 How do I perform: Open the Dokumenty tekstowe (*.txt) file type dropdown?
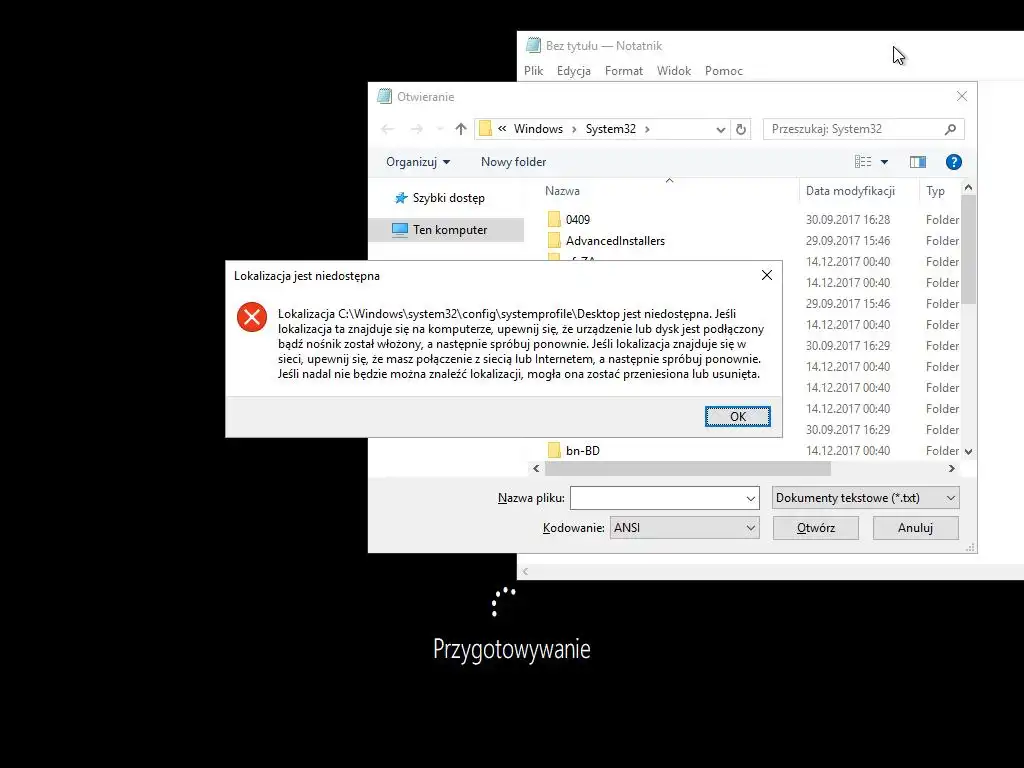[x=865, y=498]
